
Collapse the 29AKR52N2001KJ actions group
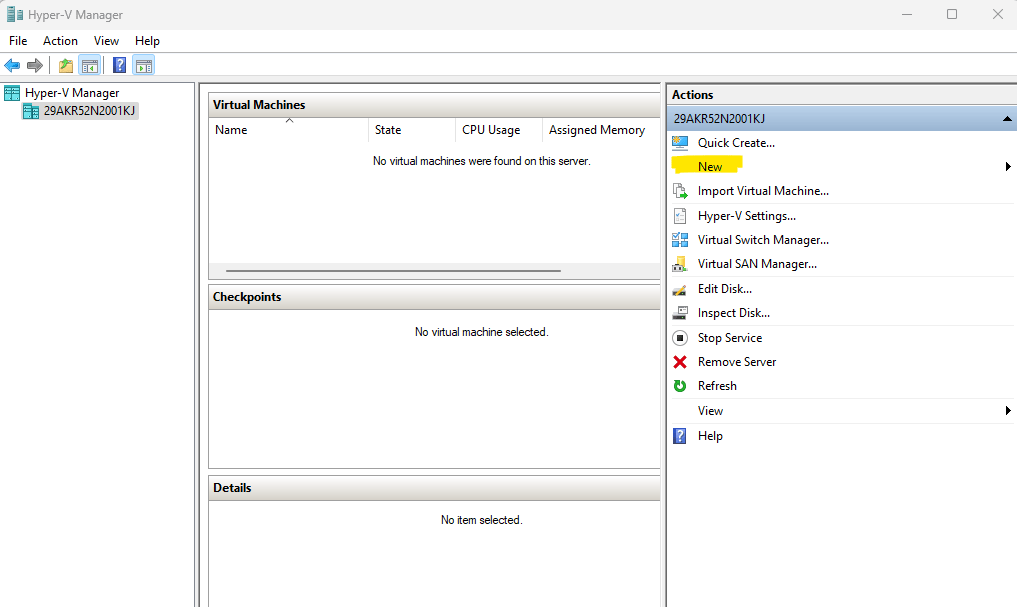coord(1006,118)
